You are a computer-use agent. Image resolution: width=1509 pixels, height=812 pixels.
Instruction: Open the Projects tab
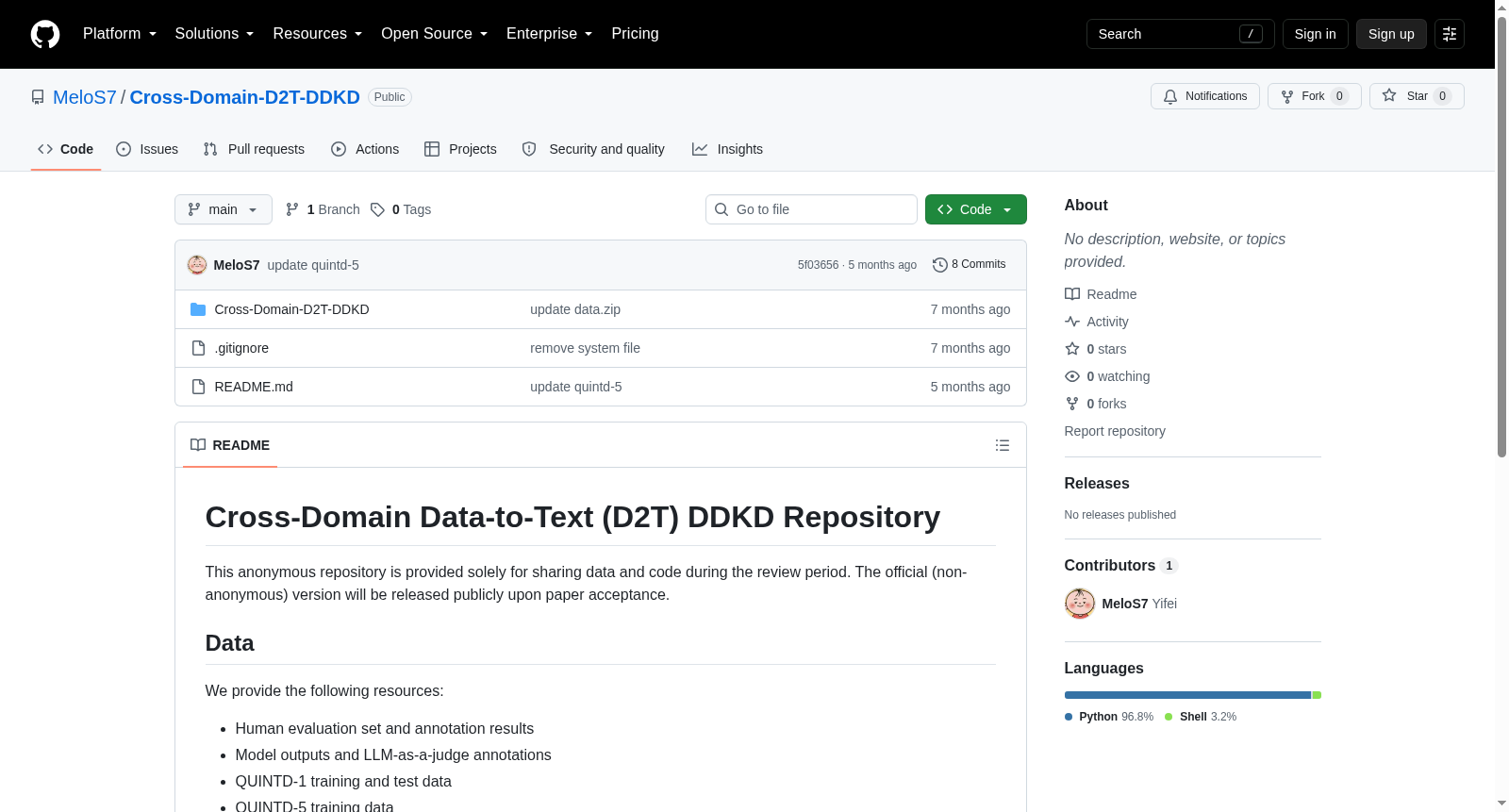tap(460, 149)
